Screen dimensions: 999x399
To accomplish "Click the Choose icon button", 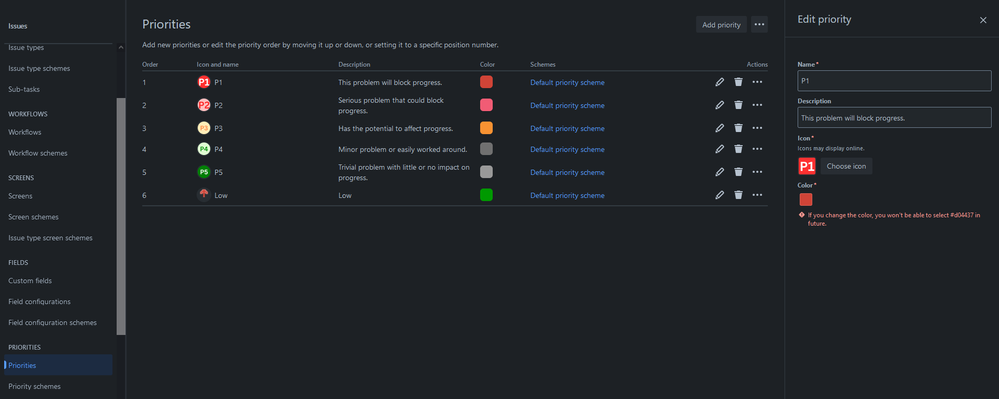I will click(846, 166).
